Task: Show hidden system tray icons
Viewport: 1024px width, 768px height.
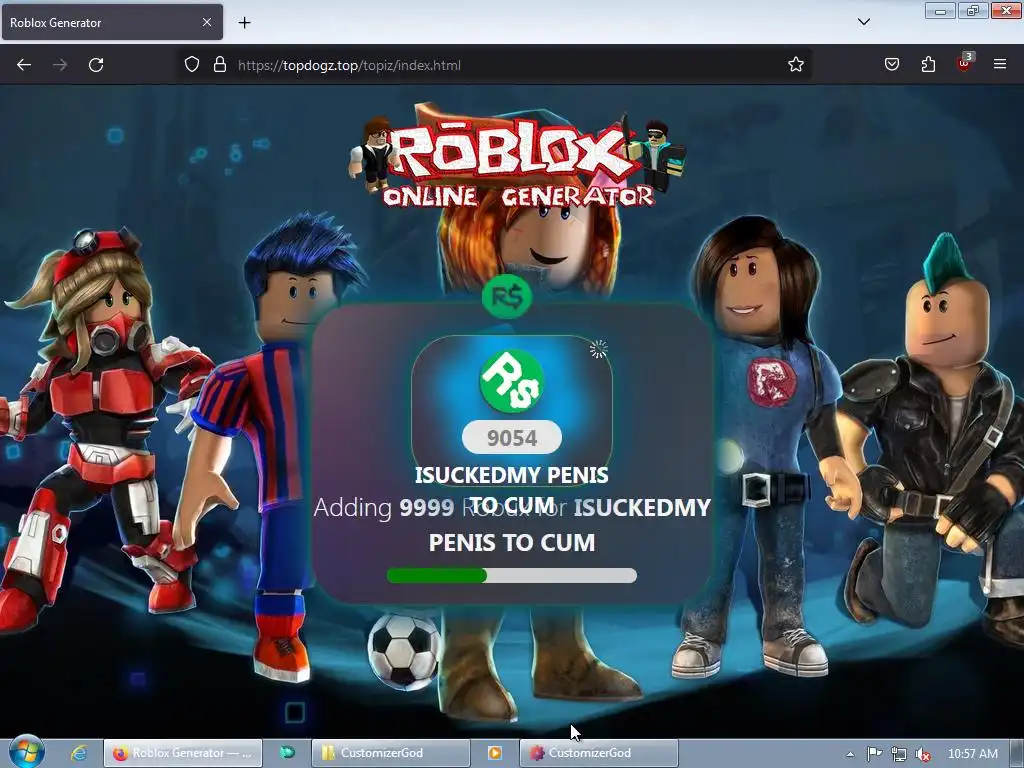Action: click(x=850, y=754)
